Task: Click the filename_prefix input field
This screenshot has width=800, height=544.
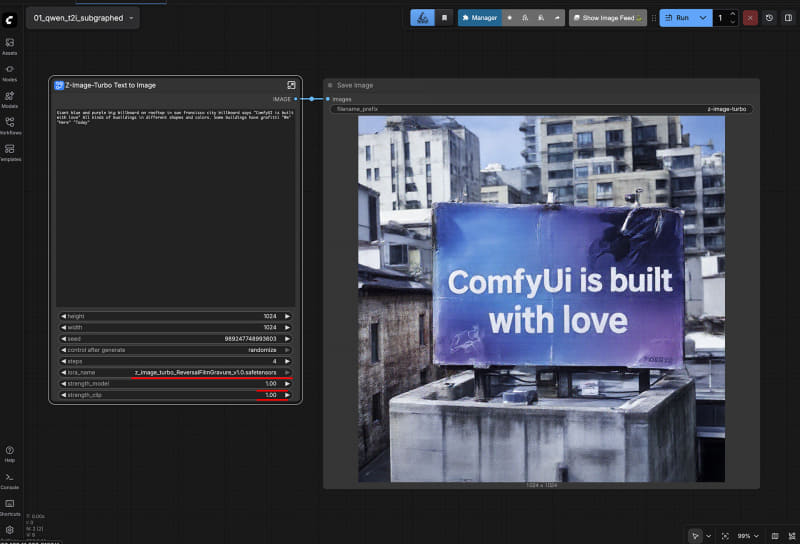Action: [541, 108]
